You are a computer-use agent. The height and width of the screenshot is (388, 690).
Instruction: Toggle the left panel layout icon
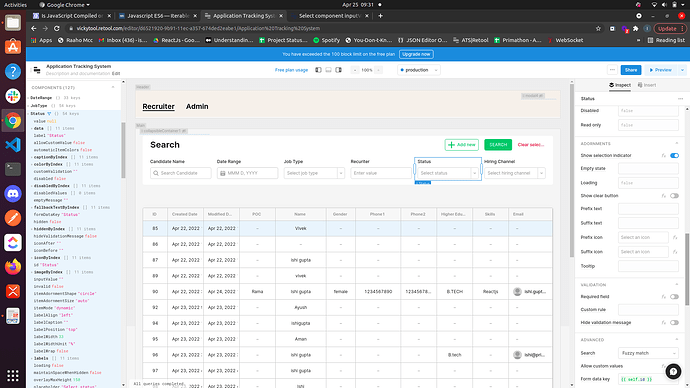(318, 70)
